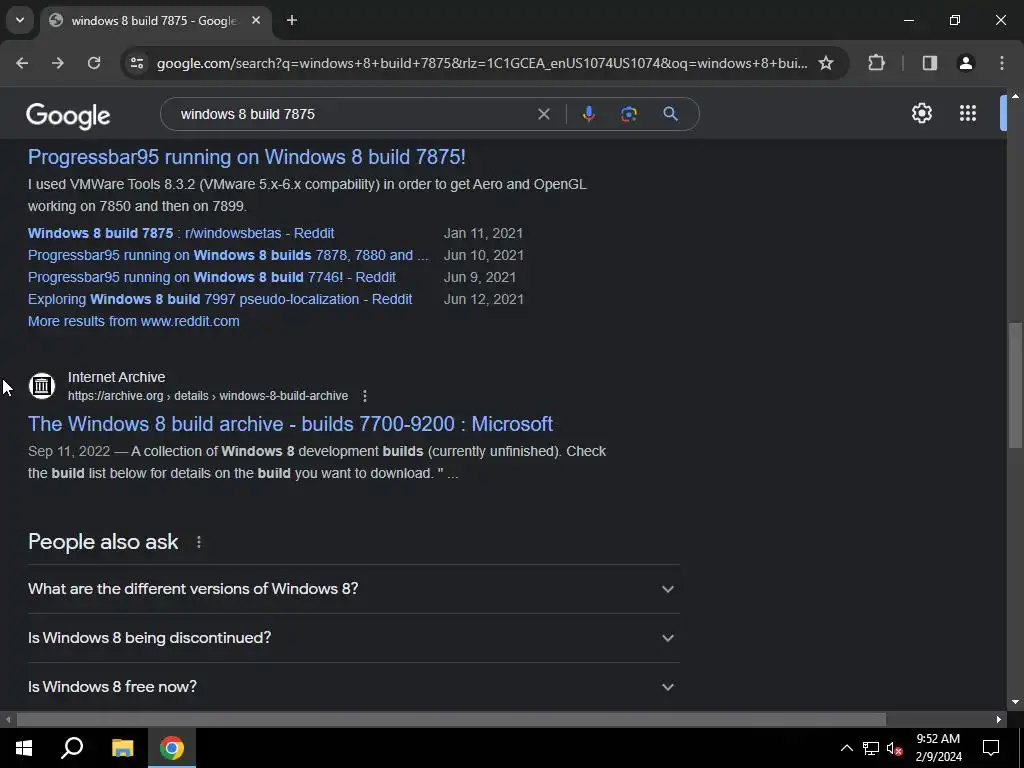Open Chrome side panel
This screenshot has height=768, width=1024.
click(930, 63)
